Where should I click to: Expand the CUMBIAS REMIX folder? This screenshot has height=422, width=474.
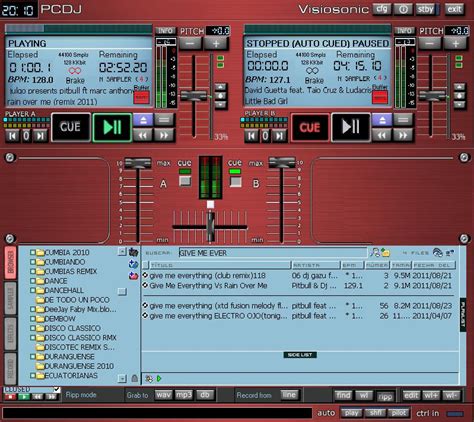coord(33,271)
